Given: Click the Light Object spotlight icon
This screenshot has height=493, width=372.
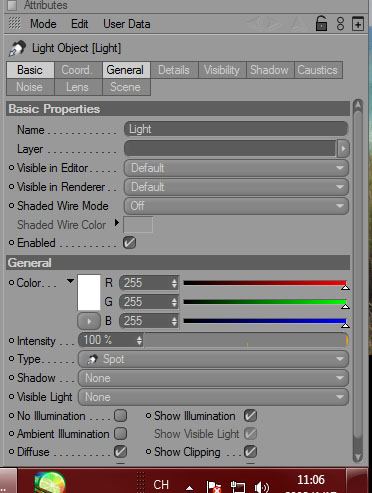Looking at the screenshot, I should tap(17, 48).
